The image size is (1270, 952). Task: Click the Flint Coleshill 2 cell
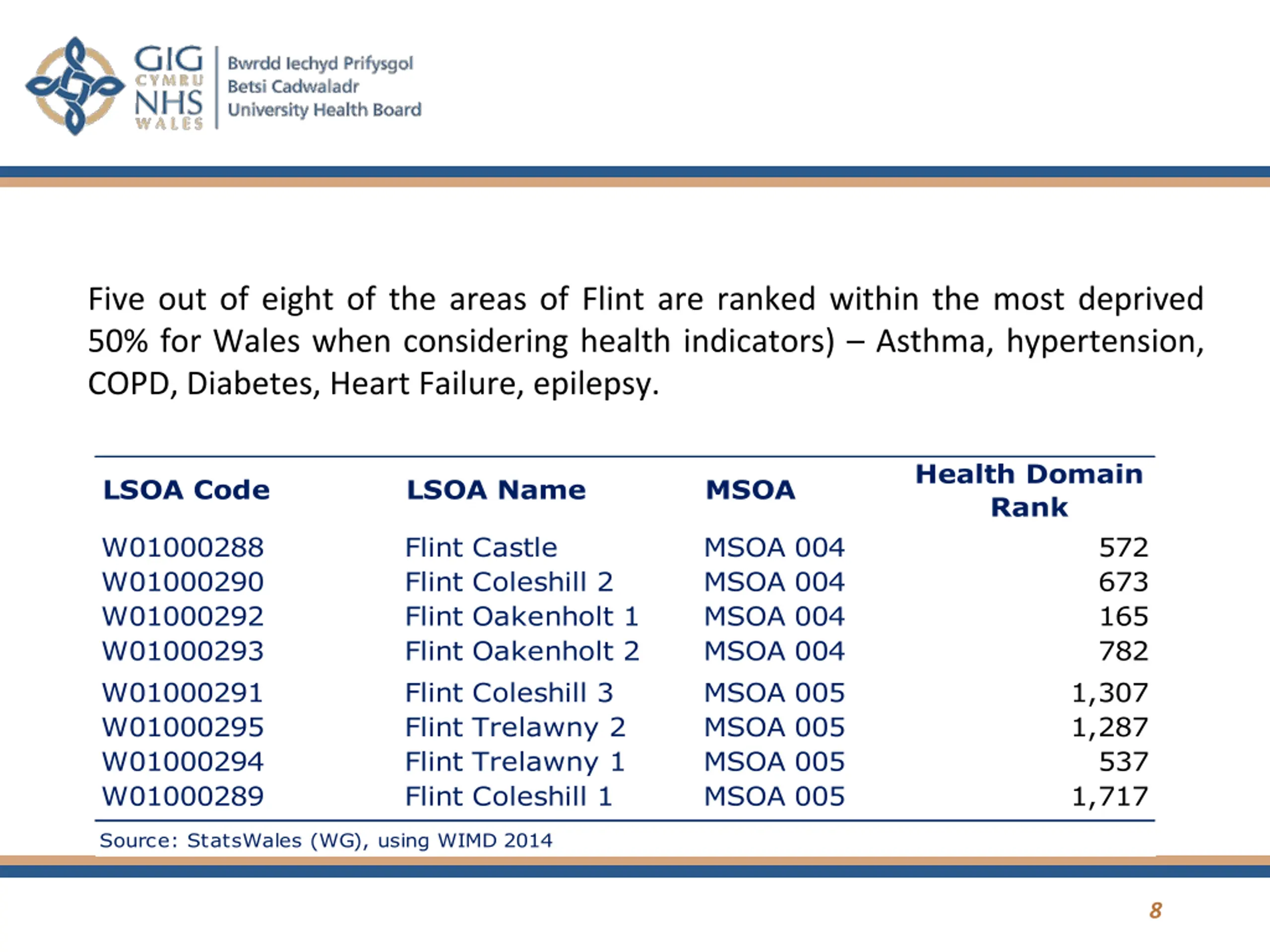[509, 582]
